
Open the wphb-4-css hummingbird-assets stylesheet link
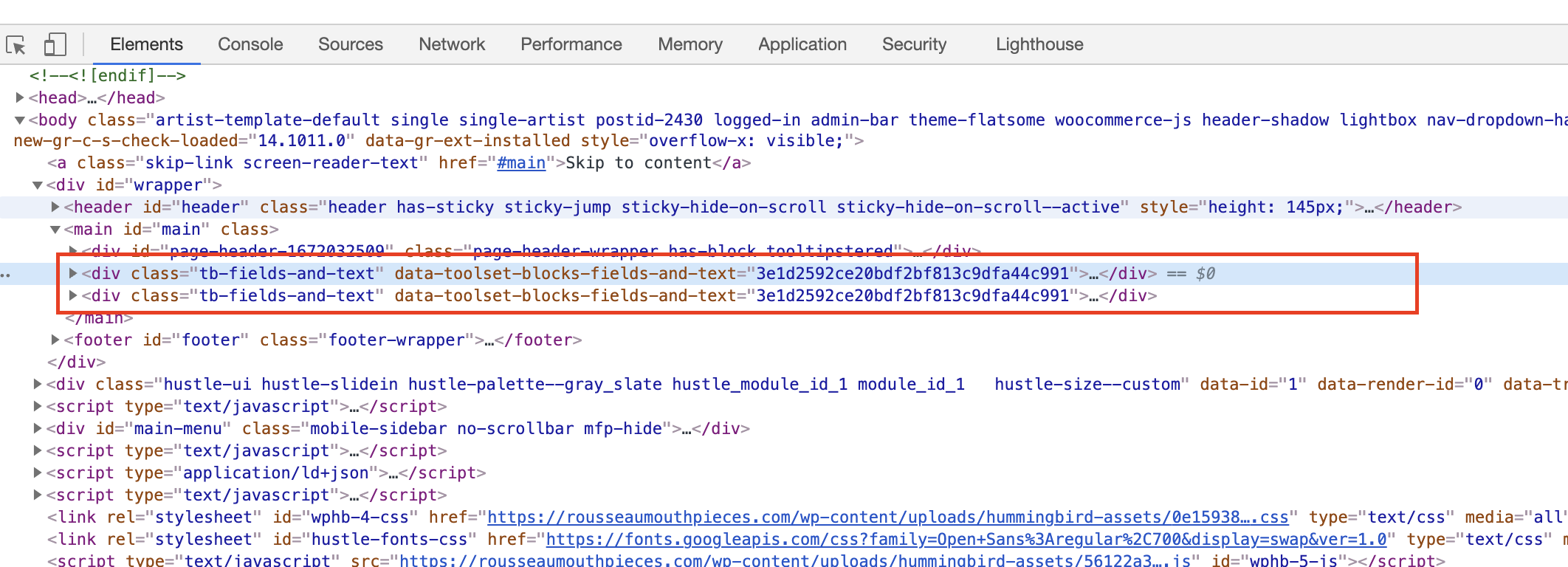tap(888, 517)
